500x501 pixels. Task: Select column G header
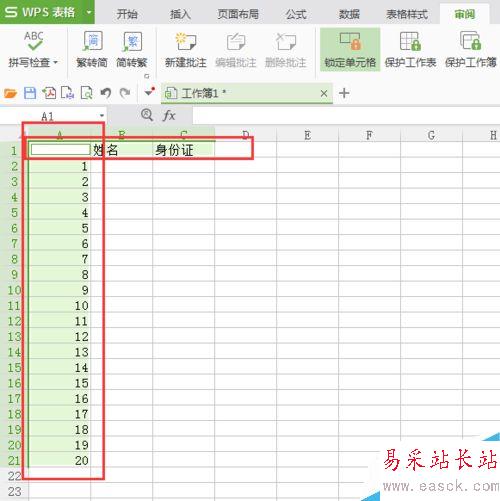431,135
